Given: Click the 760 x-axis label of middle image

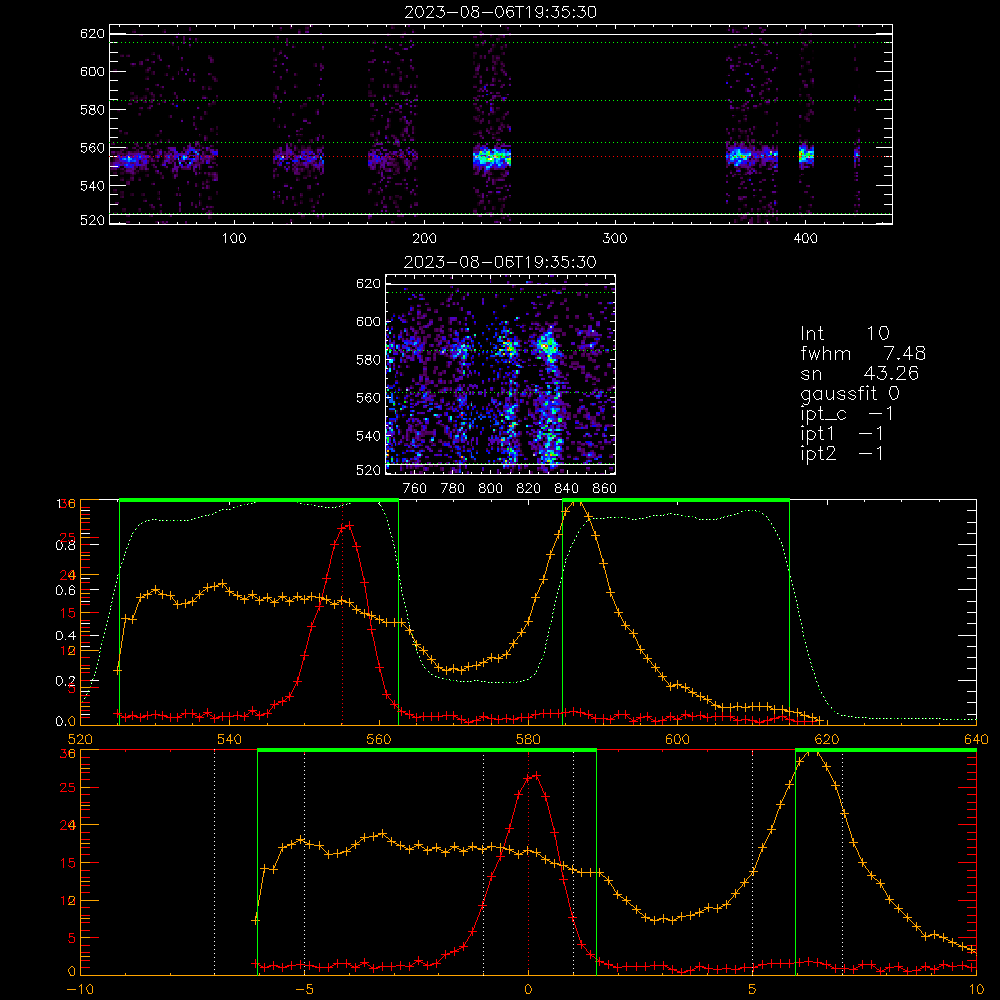Looking at the screenshot, I should (415, 489).
